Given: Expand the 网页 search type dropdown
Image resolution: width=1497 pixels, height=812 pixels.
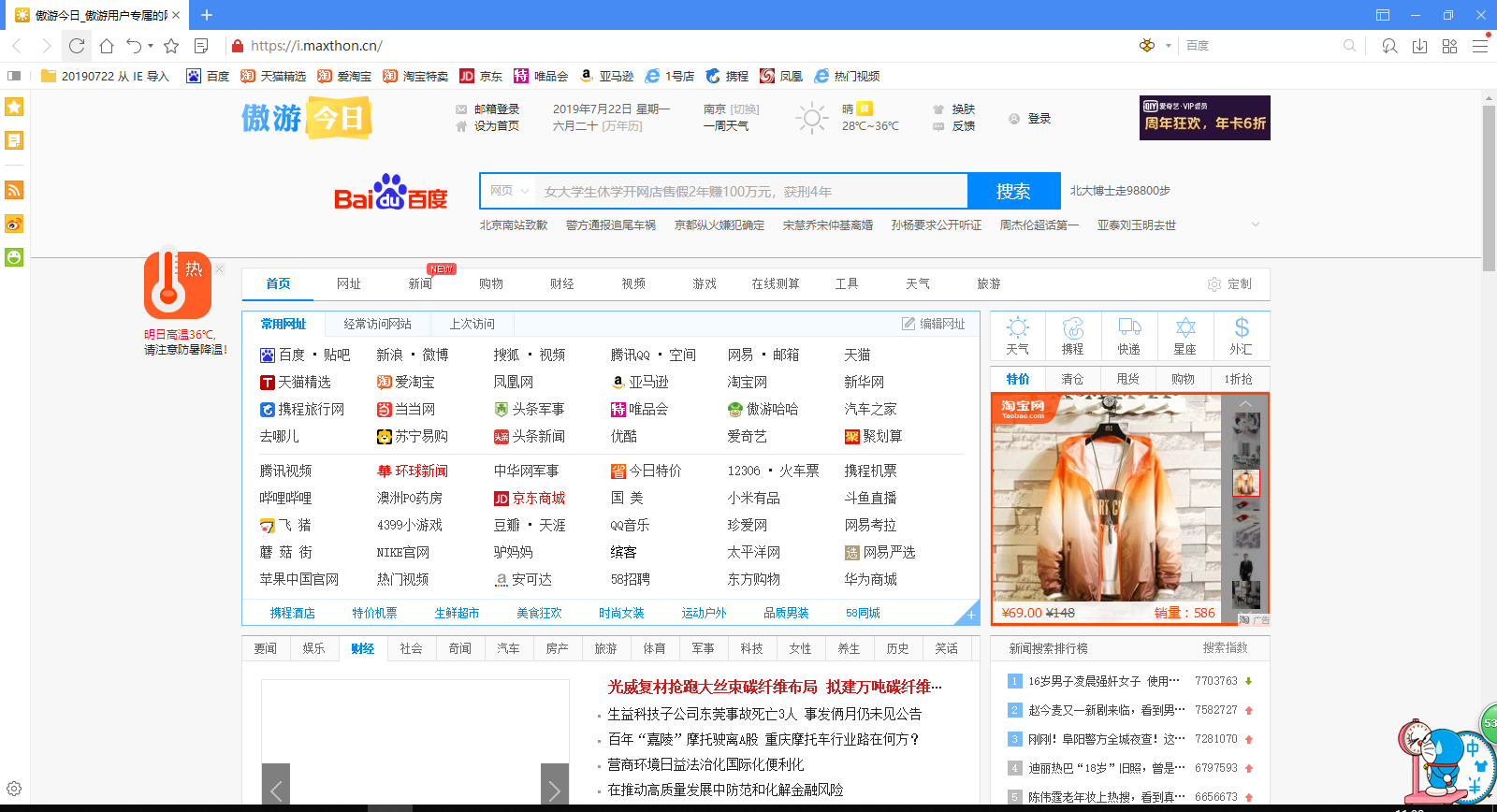Looking at the screenshot, I should click(x=508, y=191).
